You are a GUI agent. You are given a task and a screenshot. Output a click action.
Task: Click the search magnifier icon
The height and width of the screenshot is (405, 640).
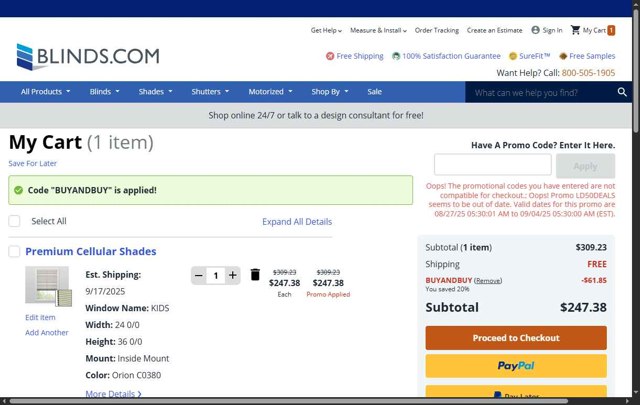pyautogui.click(x=622, y=92)
